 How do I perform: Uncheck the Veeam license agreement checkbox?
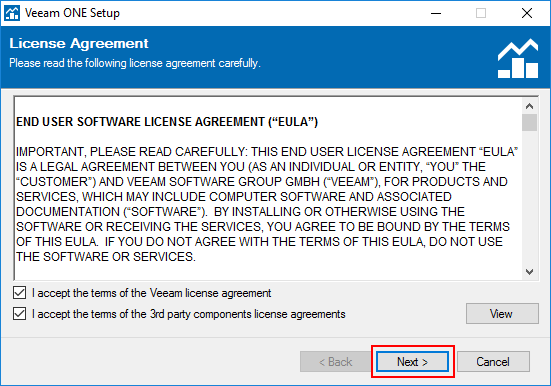[x=19, y=292]
